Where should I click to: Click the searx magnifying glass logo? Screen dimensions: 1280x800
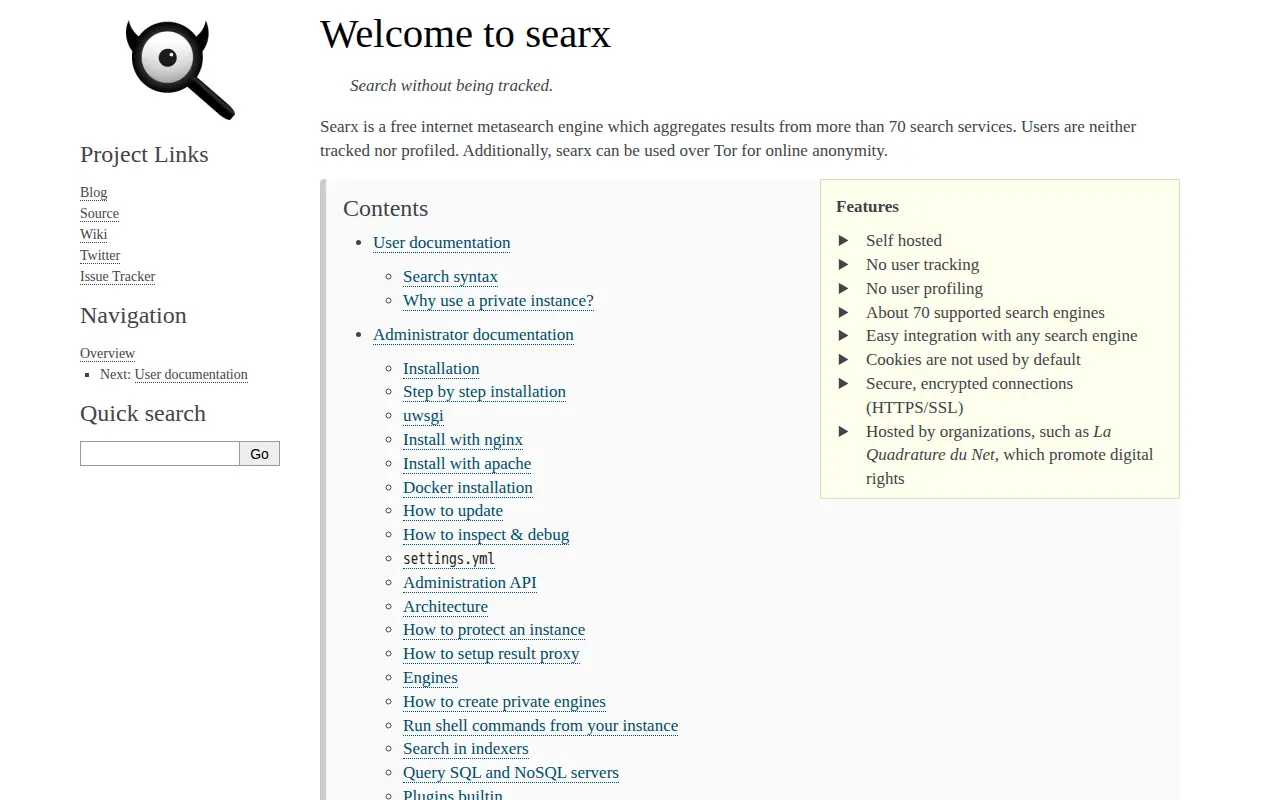click(180, 70)
